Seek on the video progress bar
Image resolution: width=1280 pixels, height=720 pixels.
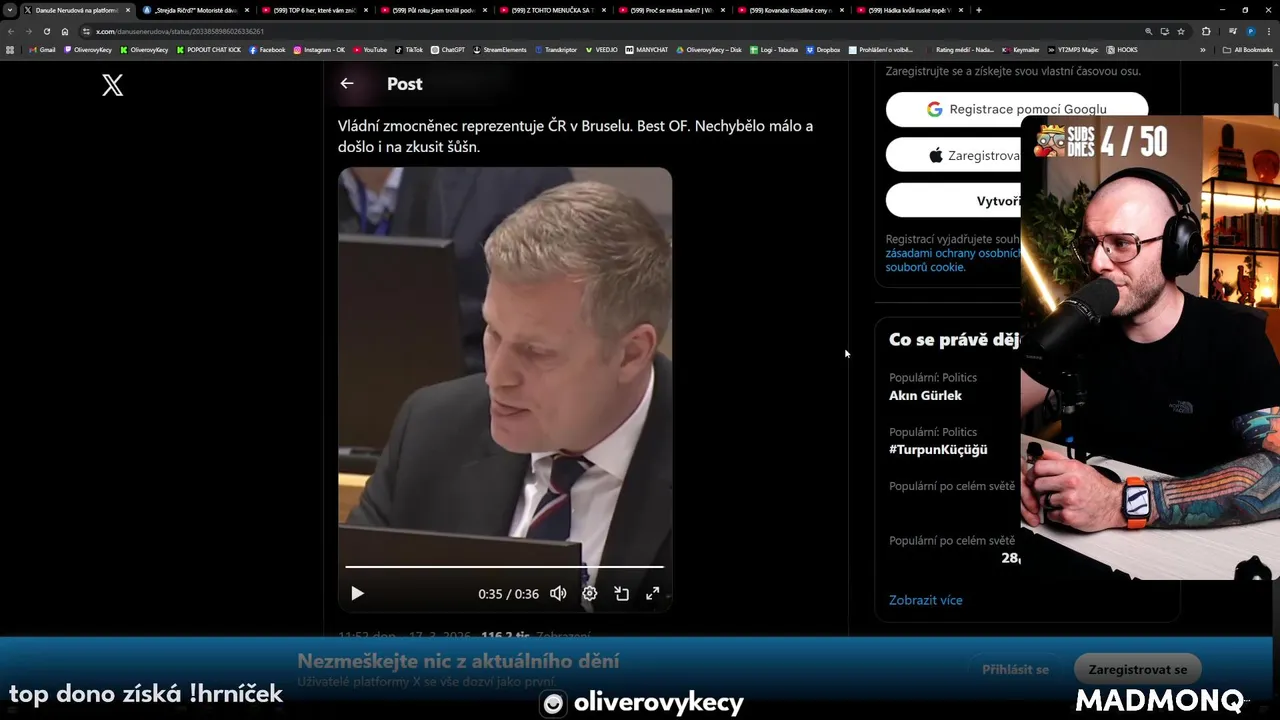point(504,567)
